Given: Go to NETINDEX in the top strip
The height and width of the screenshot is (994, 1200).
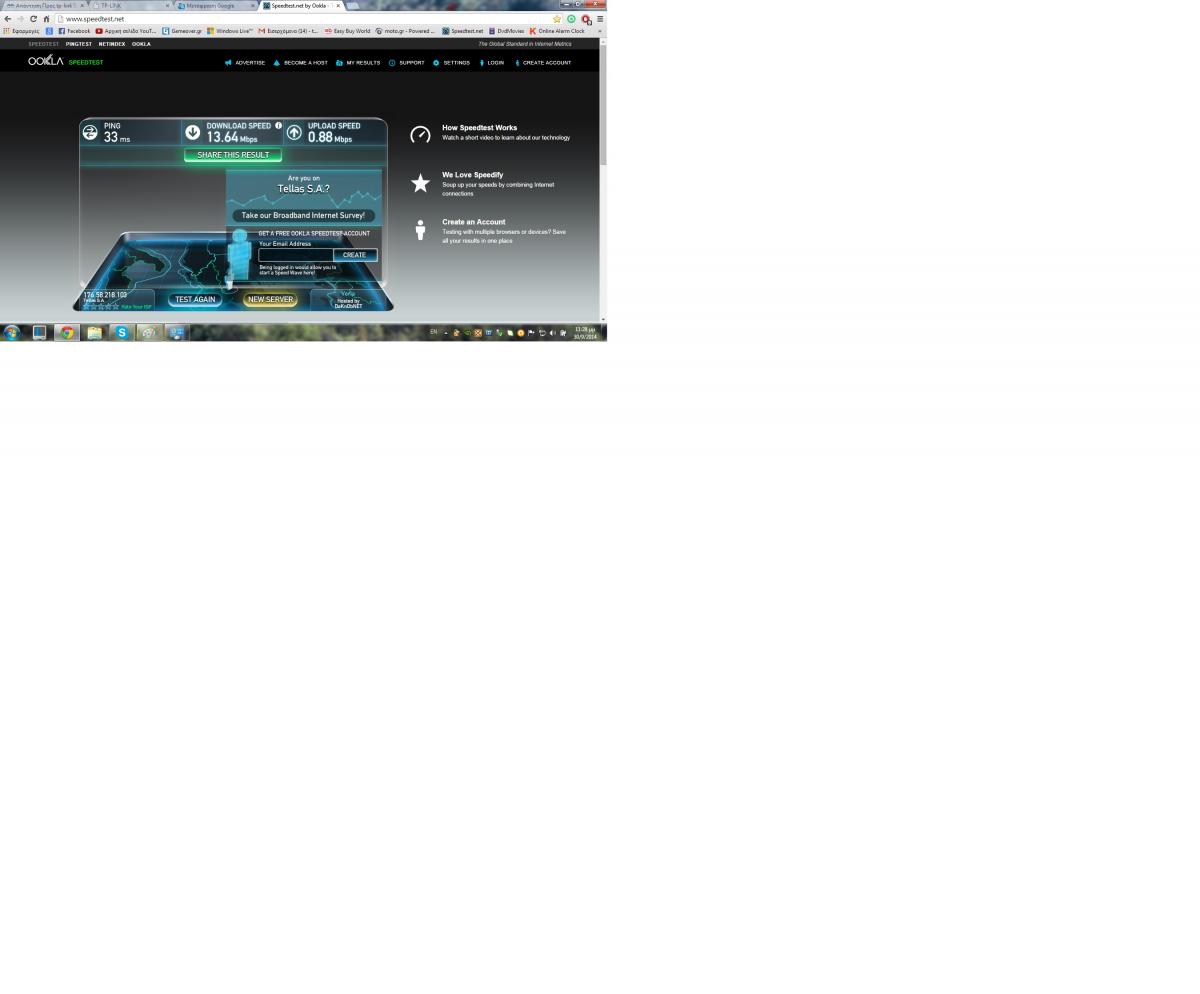Looking at the screenshot, I should (x=112, y=44).
